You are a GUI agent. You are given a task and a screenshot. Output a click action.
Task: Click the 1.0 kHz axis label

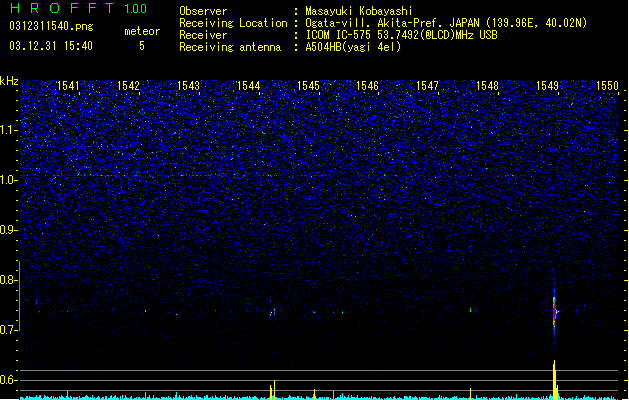coord(9,180)
